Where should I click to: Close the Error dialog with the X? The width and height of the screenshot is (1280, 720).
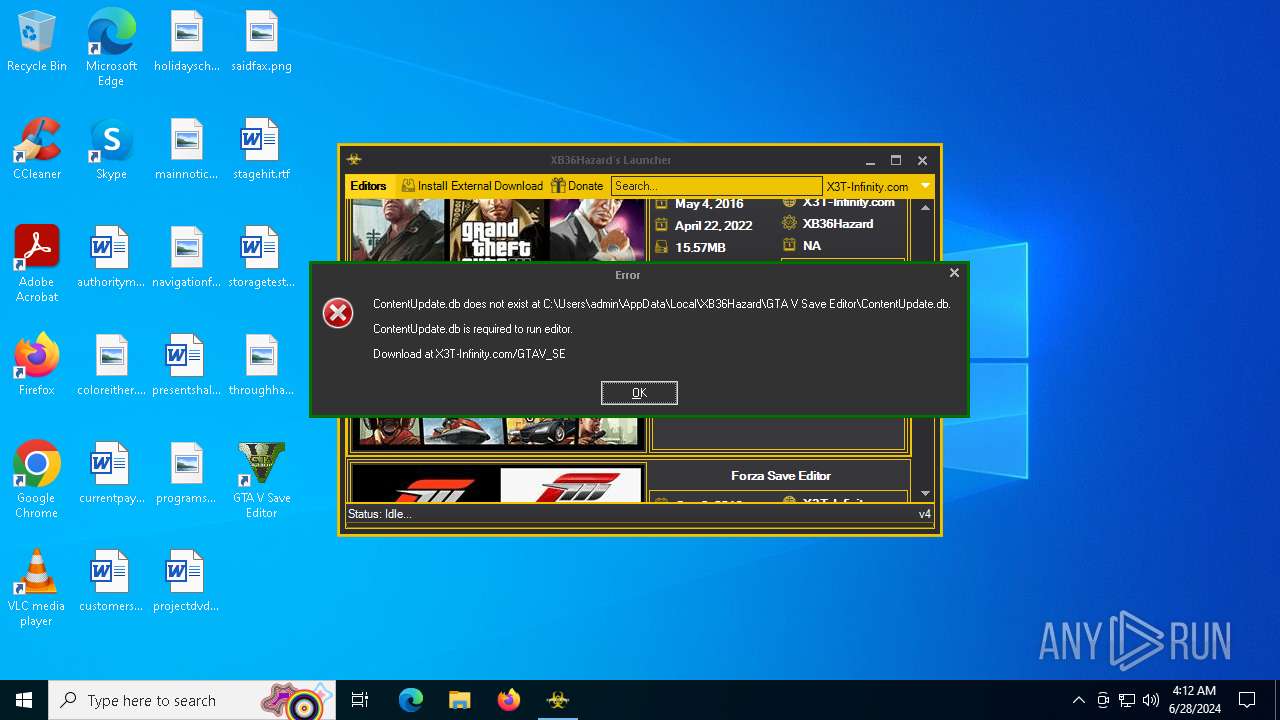954,272
